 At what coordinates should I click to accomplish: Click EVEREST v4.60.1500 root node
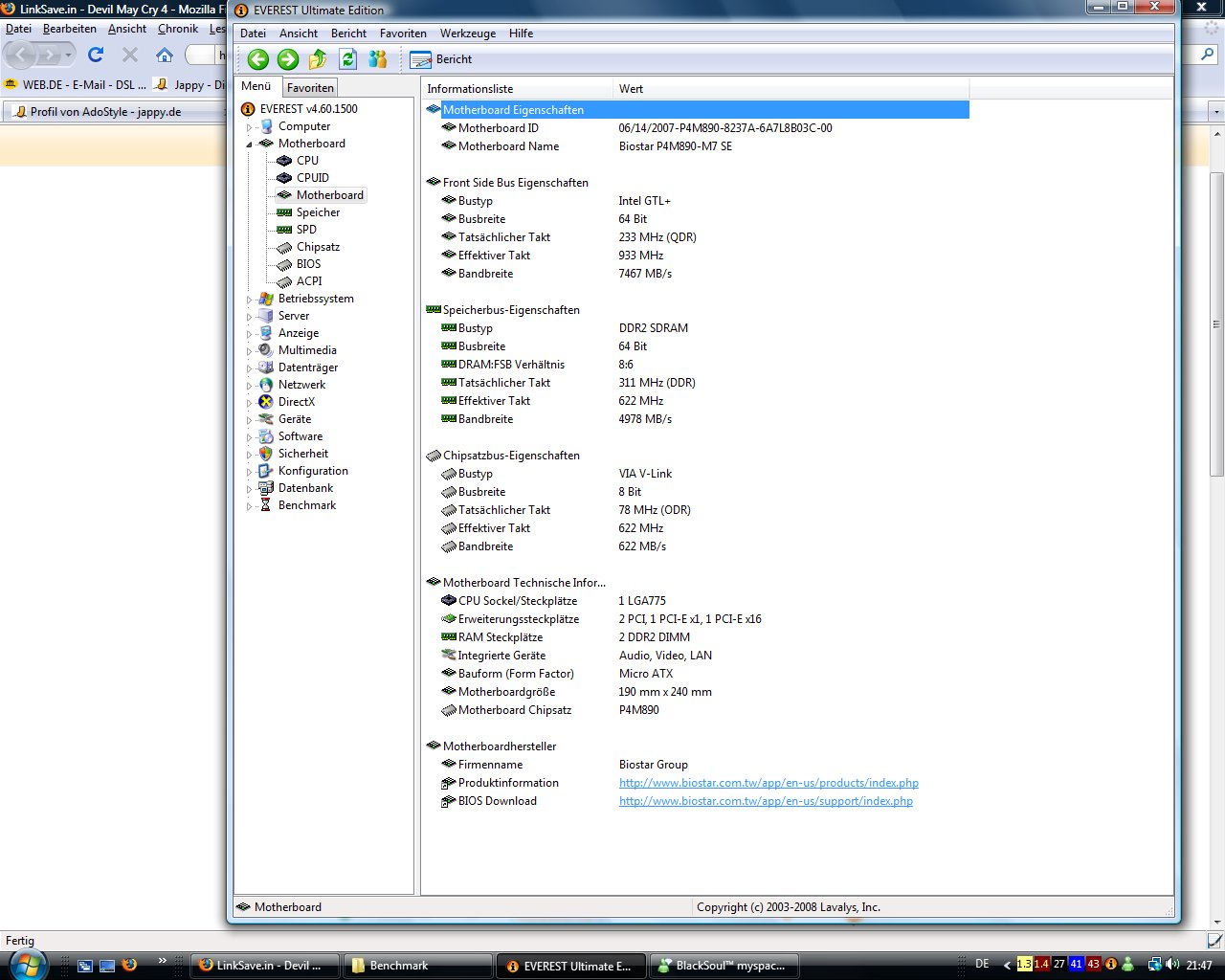309,109
